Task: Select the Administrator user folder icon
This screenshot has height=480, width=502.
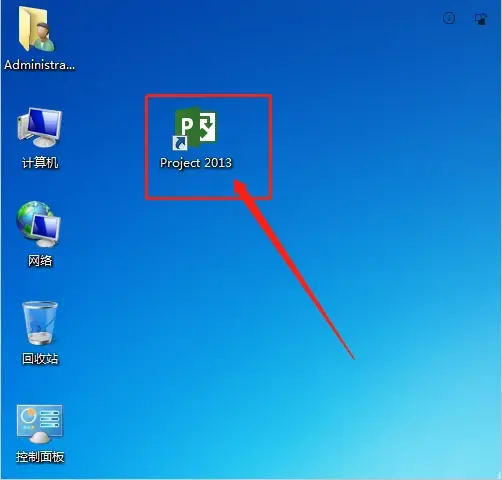Action: [37, 29]
